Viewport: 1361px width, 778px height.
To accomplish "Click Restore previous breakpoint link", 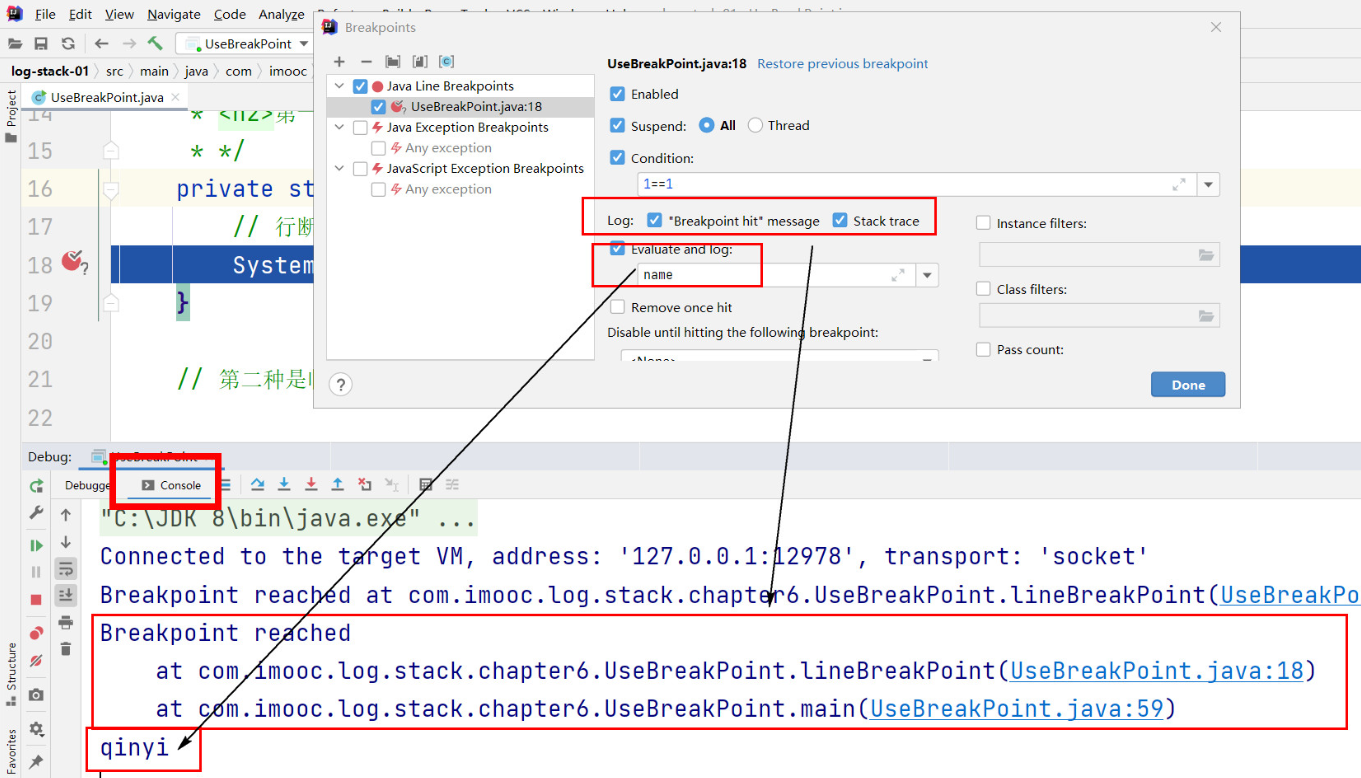I will pos(843,64).
